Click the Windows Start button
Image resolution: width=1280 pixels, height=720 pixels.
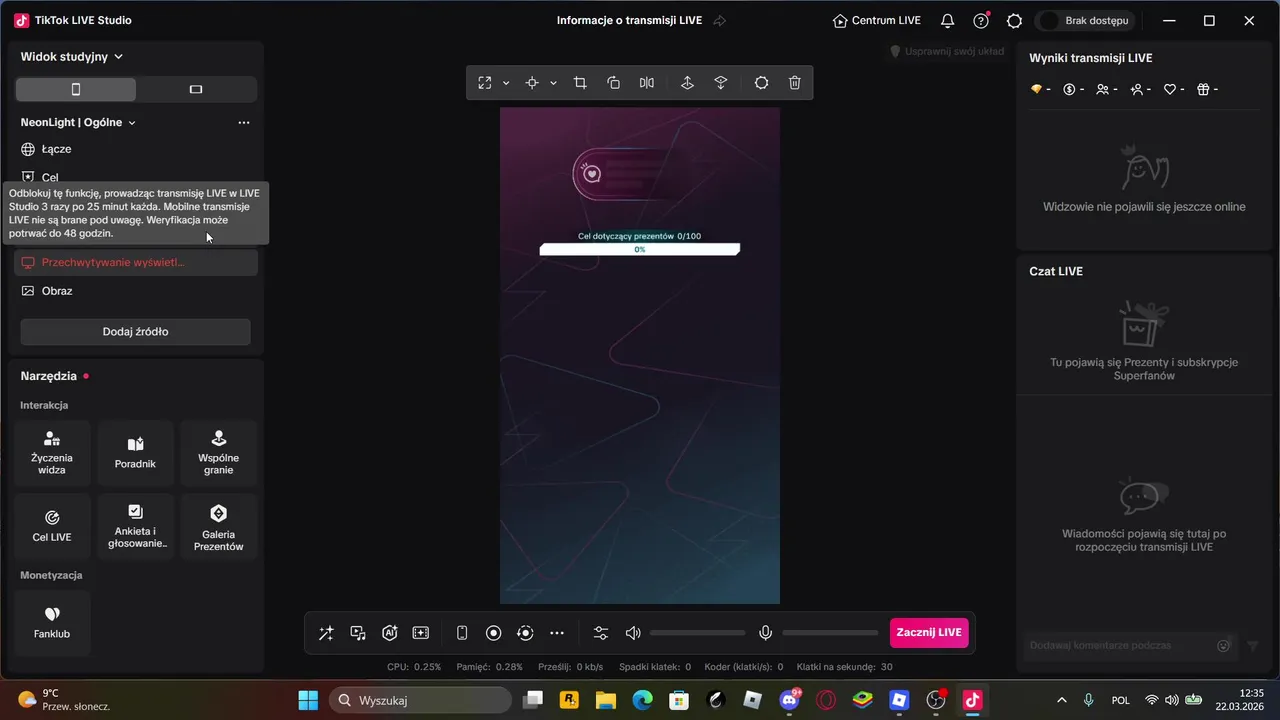[x=308, y=700]
